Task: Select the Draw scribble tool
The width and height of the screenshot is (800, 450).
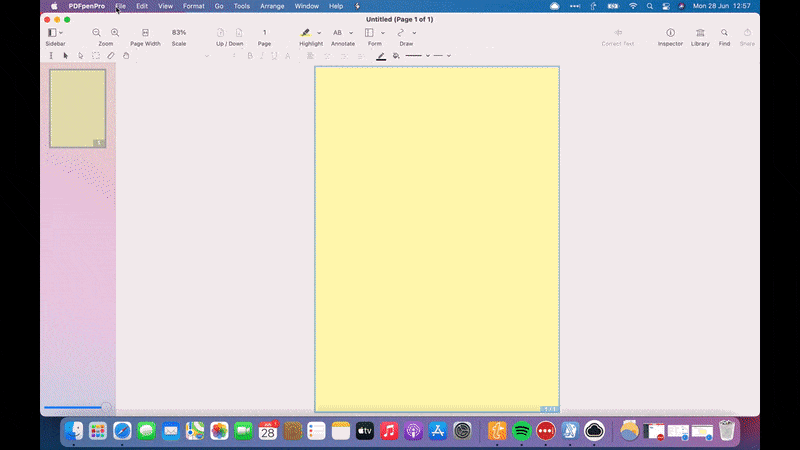Action: pos(401,33)
